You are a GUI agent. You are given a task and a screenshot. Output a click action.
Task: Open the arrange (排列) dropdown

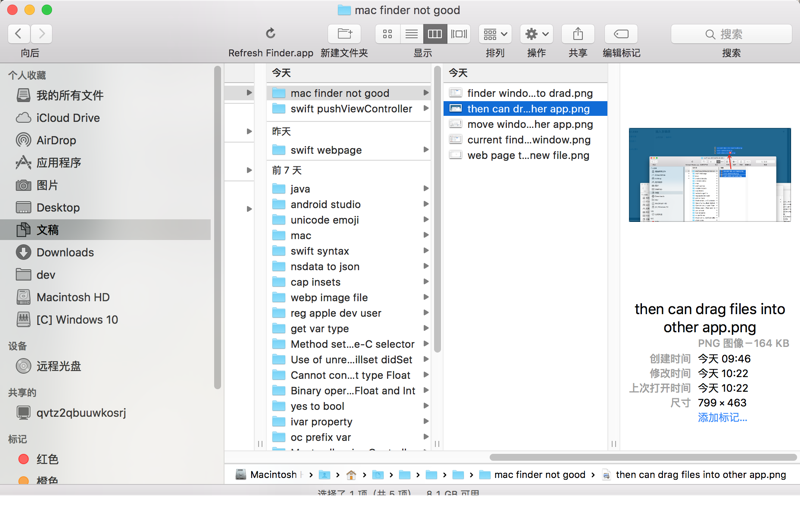[x=495, y=34]
